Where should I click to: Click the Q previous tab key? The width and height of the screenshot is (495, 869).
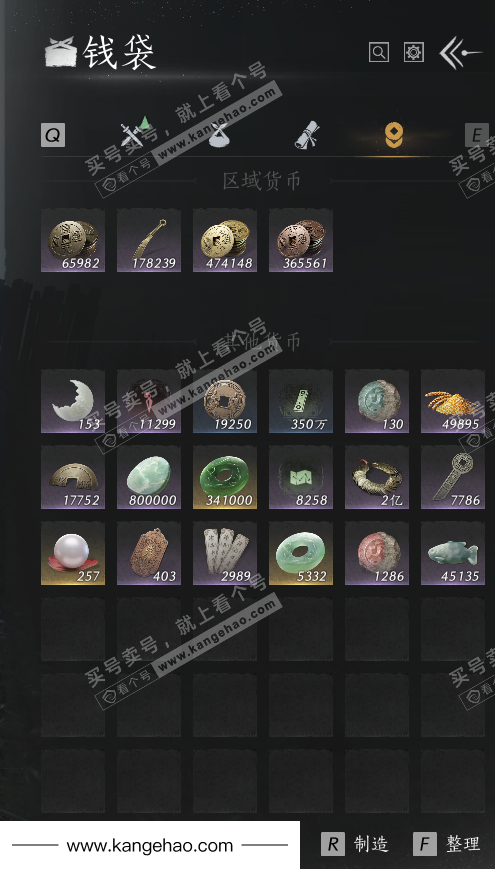click(x=53, y=135)
